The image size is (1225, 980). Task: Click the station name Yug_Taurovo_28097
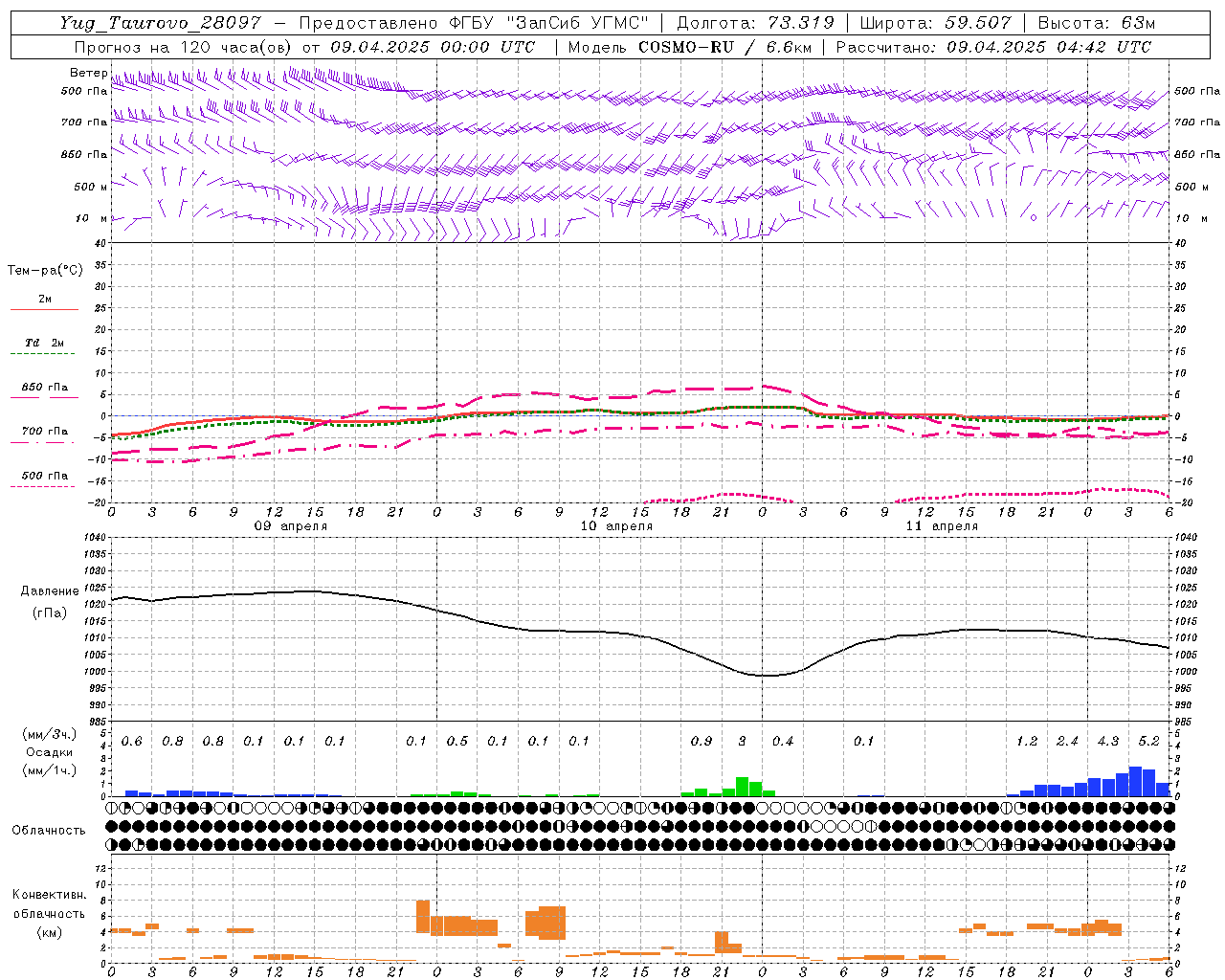pyautogui.click(x=160, y=23)
